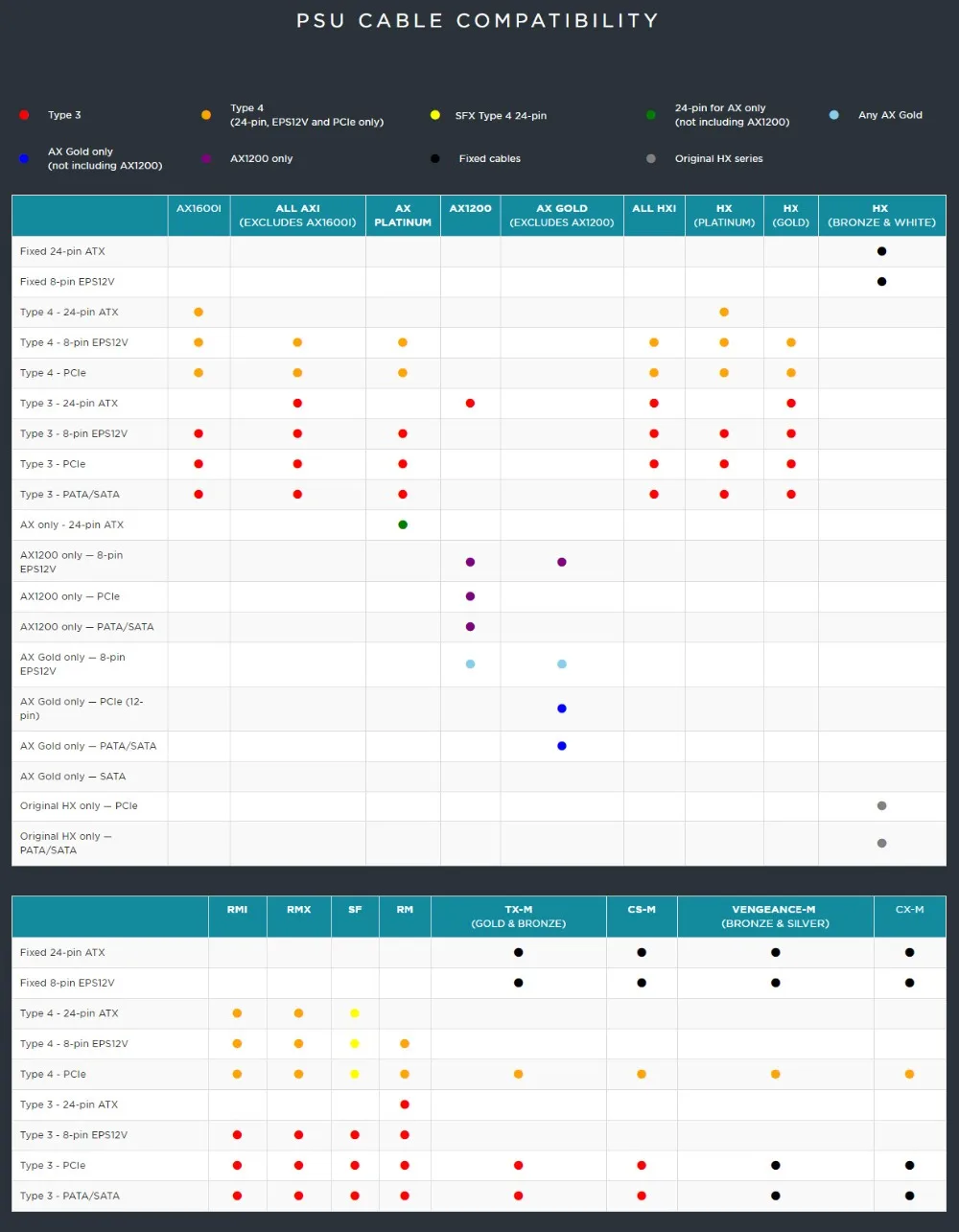The image size is (959, 1232).
Task: Click light blue dot under AX GOLD in AX Gold 8-pin row
Action: point(562,664)
